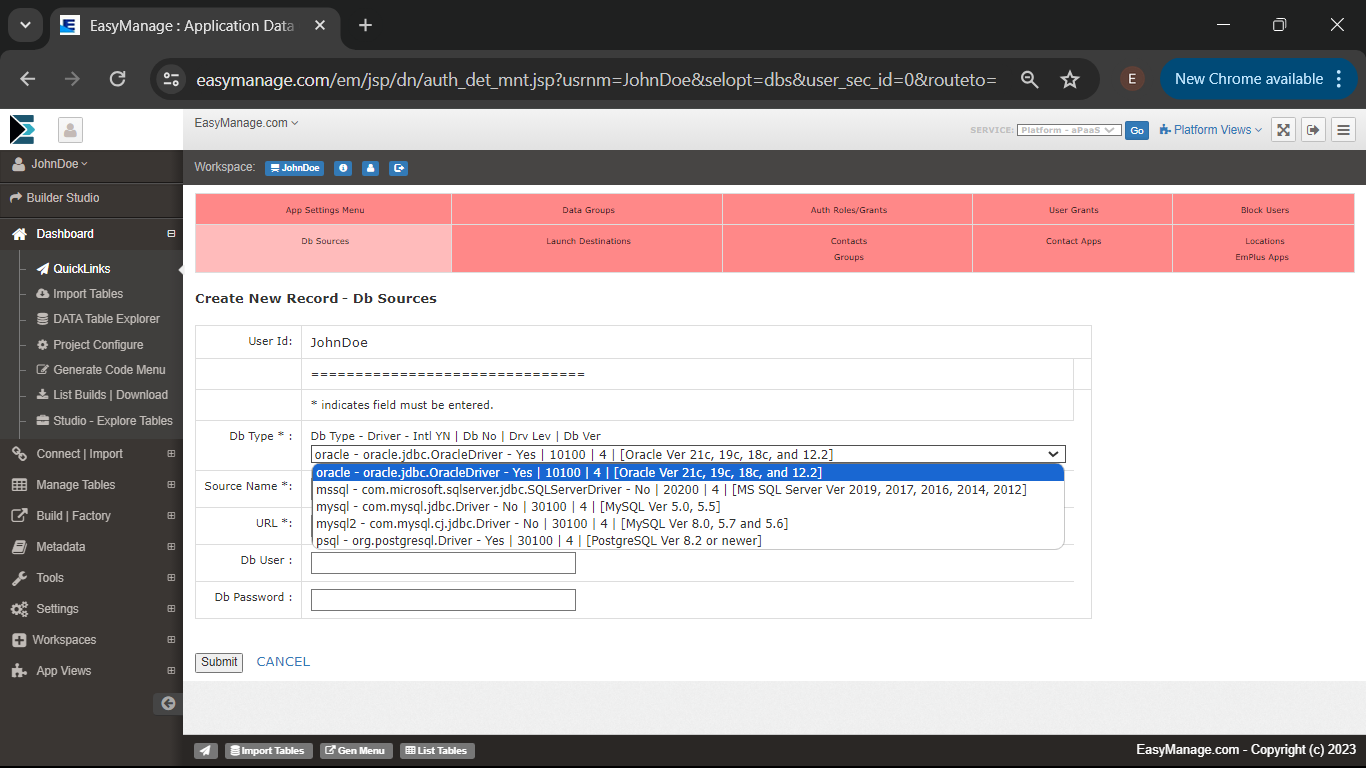Open the Data Groups tab

coord(588,210)
